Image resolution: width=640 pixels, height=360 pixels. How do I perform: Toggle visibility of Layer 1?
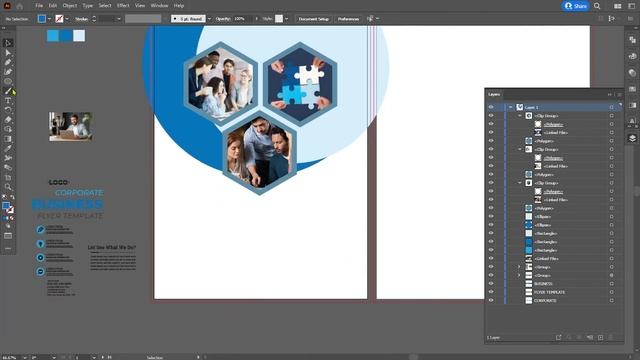pyautogui.click(x=491, y=107)
